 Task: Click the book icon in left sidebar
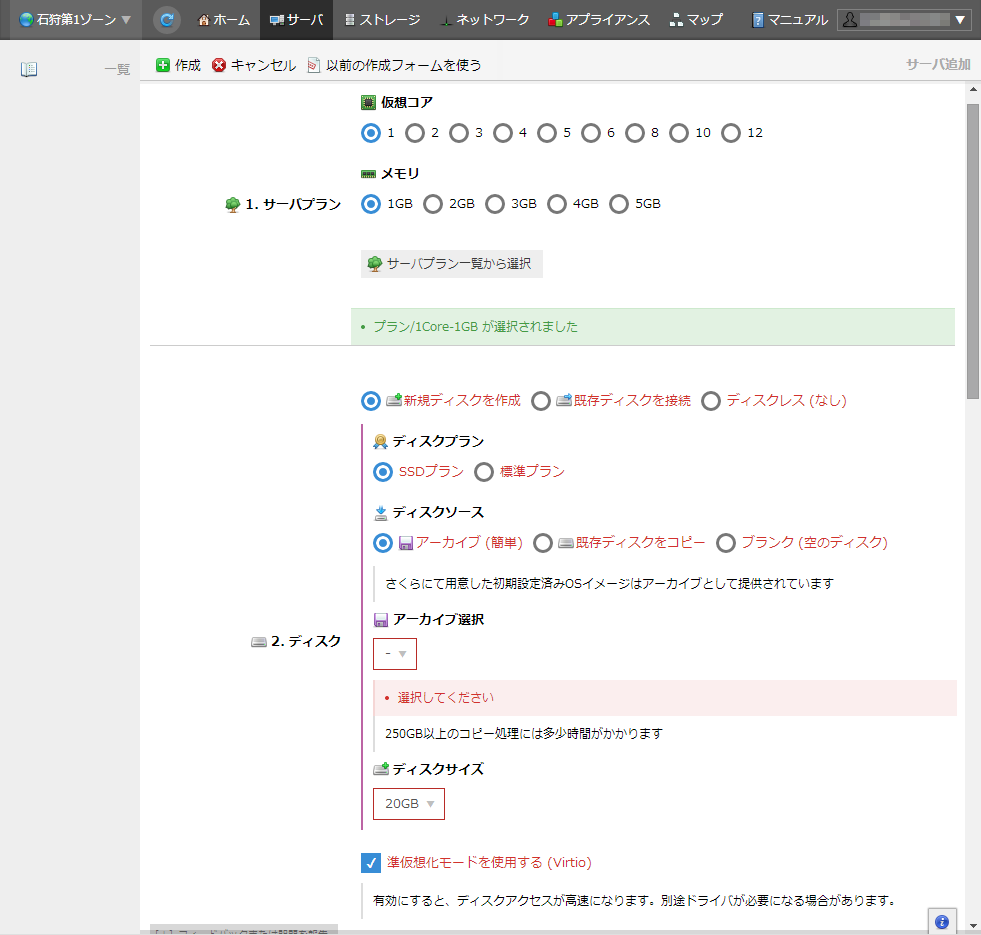coord(29,69)
